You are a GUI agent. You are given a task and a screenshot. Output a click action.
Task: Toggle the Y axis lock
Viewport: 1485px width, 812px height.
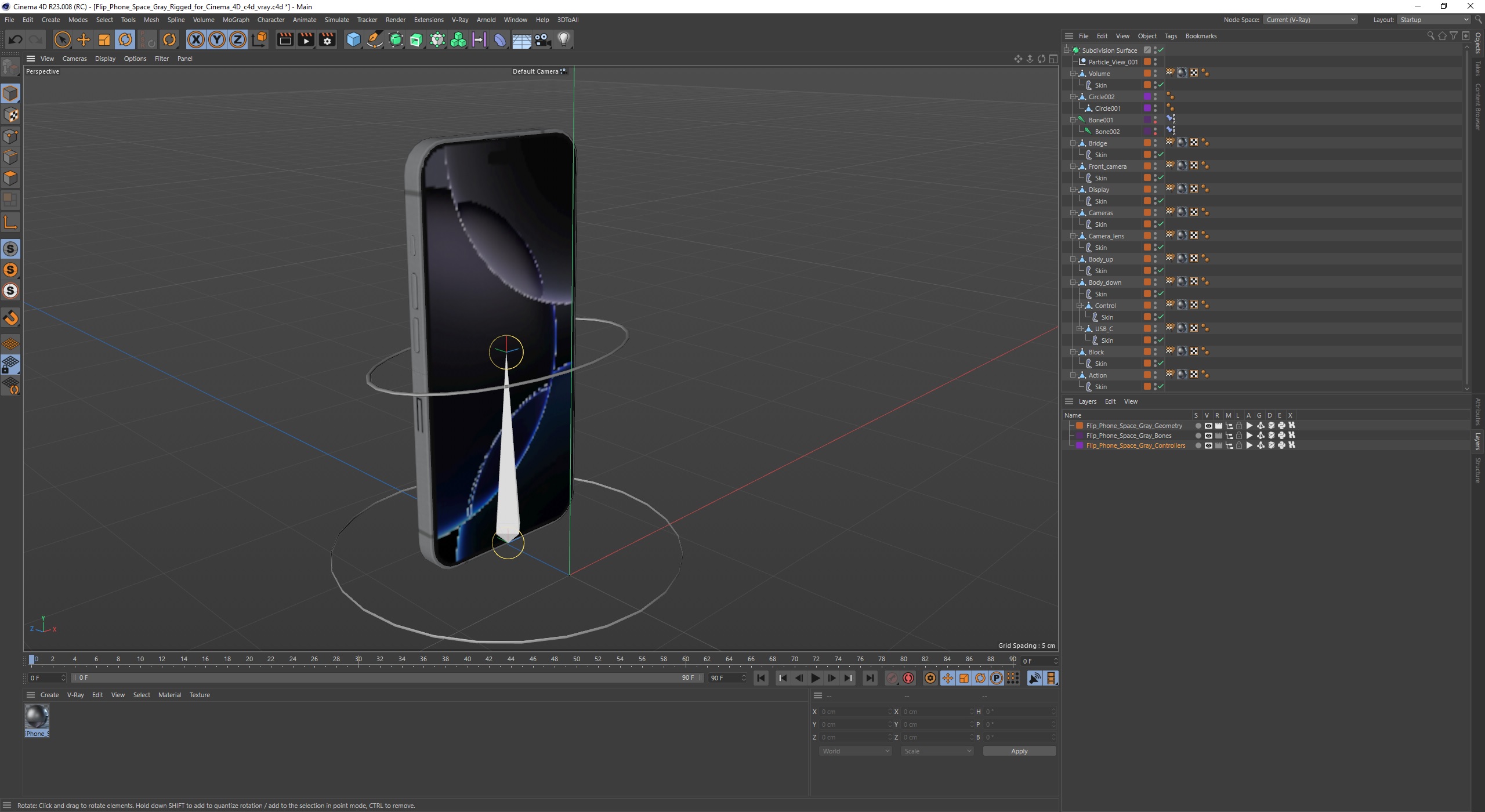tap(217, 39)
